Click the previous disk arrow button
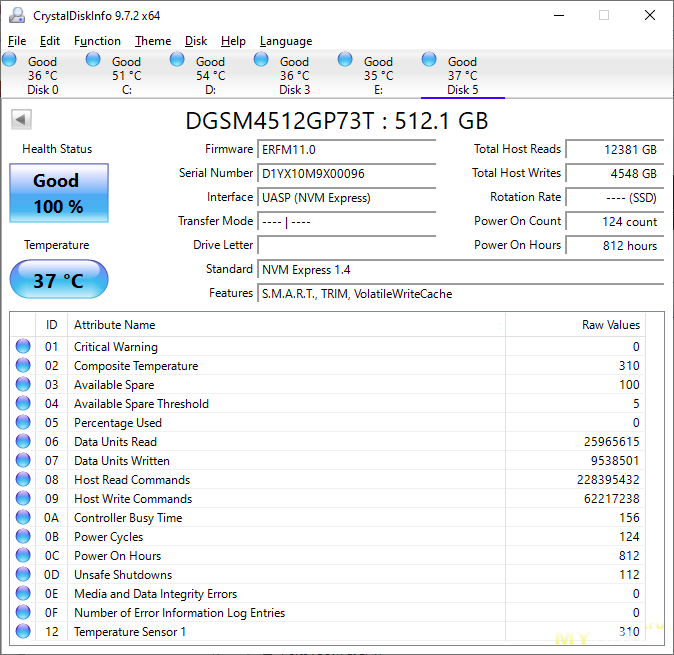 point(21,120)
